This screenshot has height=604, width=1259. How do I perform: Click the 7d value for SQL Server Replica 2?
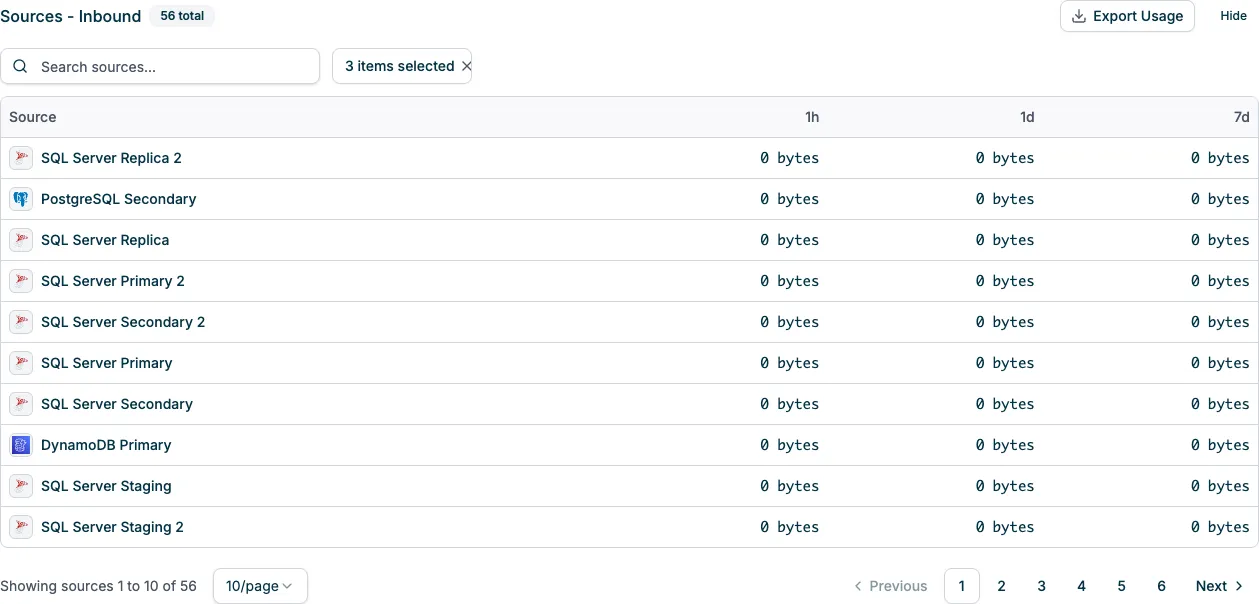pyautogui.click(x=1220, y=158)
